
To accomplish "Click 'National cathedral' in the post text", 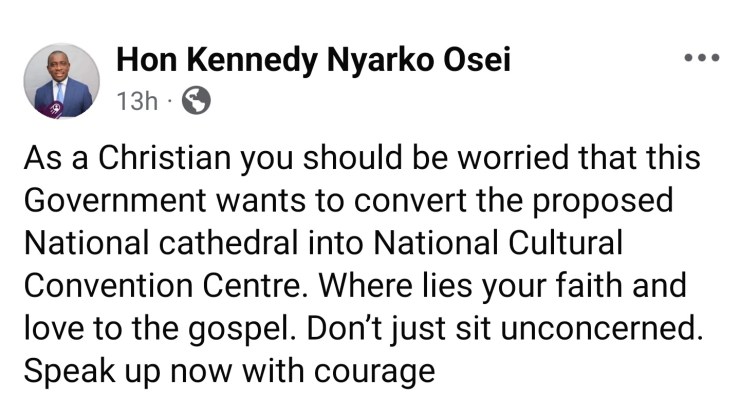I will 161,243.
